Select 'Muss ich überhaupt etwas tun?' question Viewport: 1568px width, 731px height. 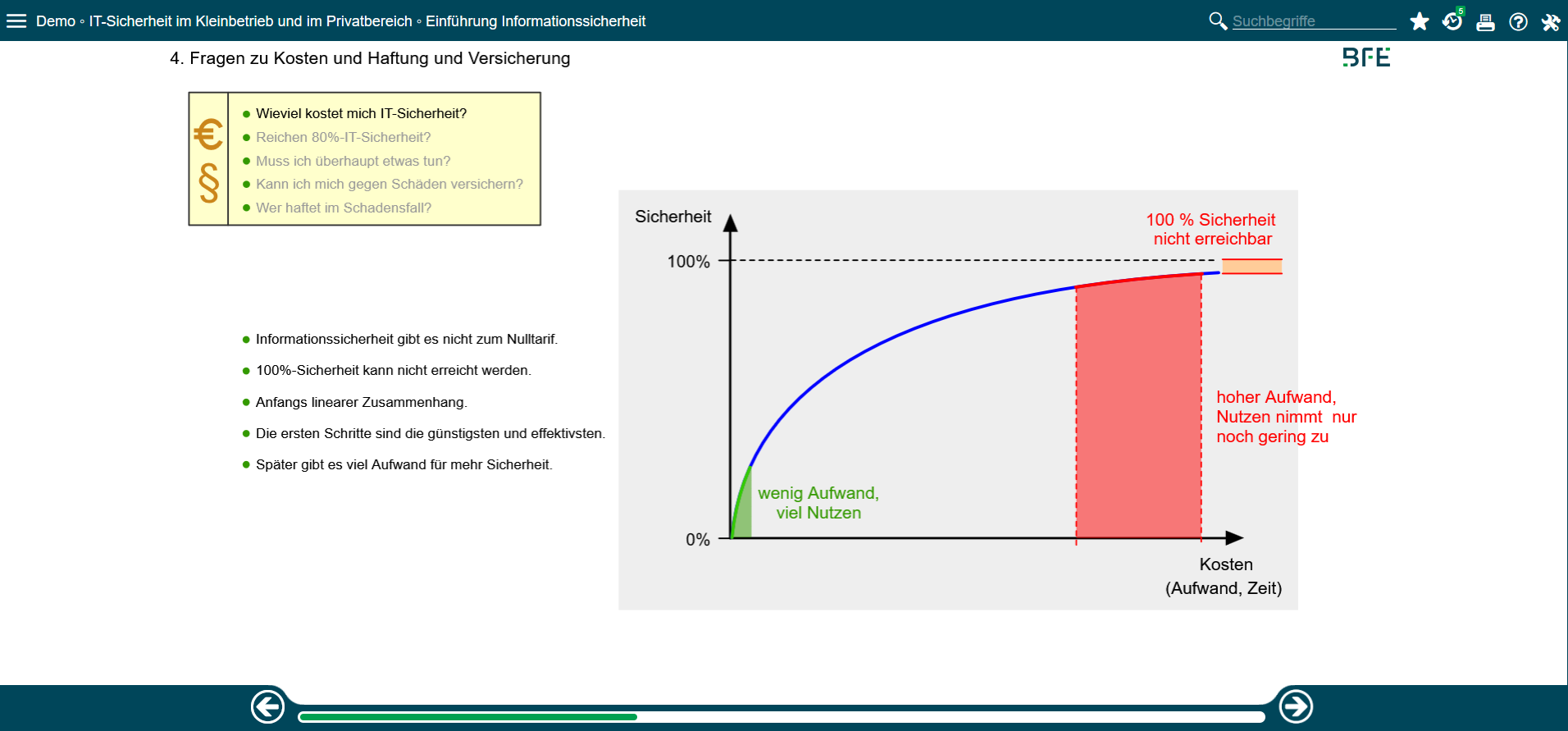tap(353, 162)
